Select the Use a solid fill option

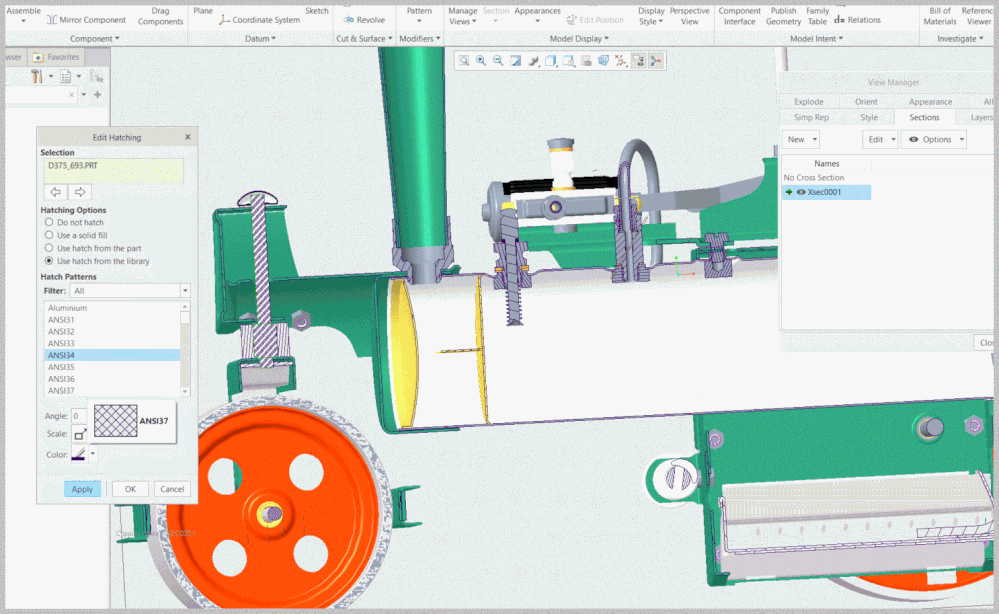pyautogui.click(x=49, y=235)
